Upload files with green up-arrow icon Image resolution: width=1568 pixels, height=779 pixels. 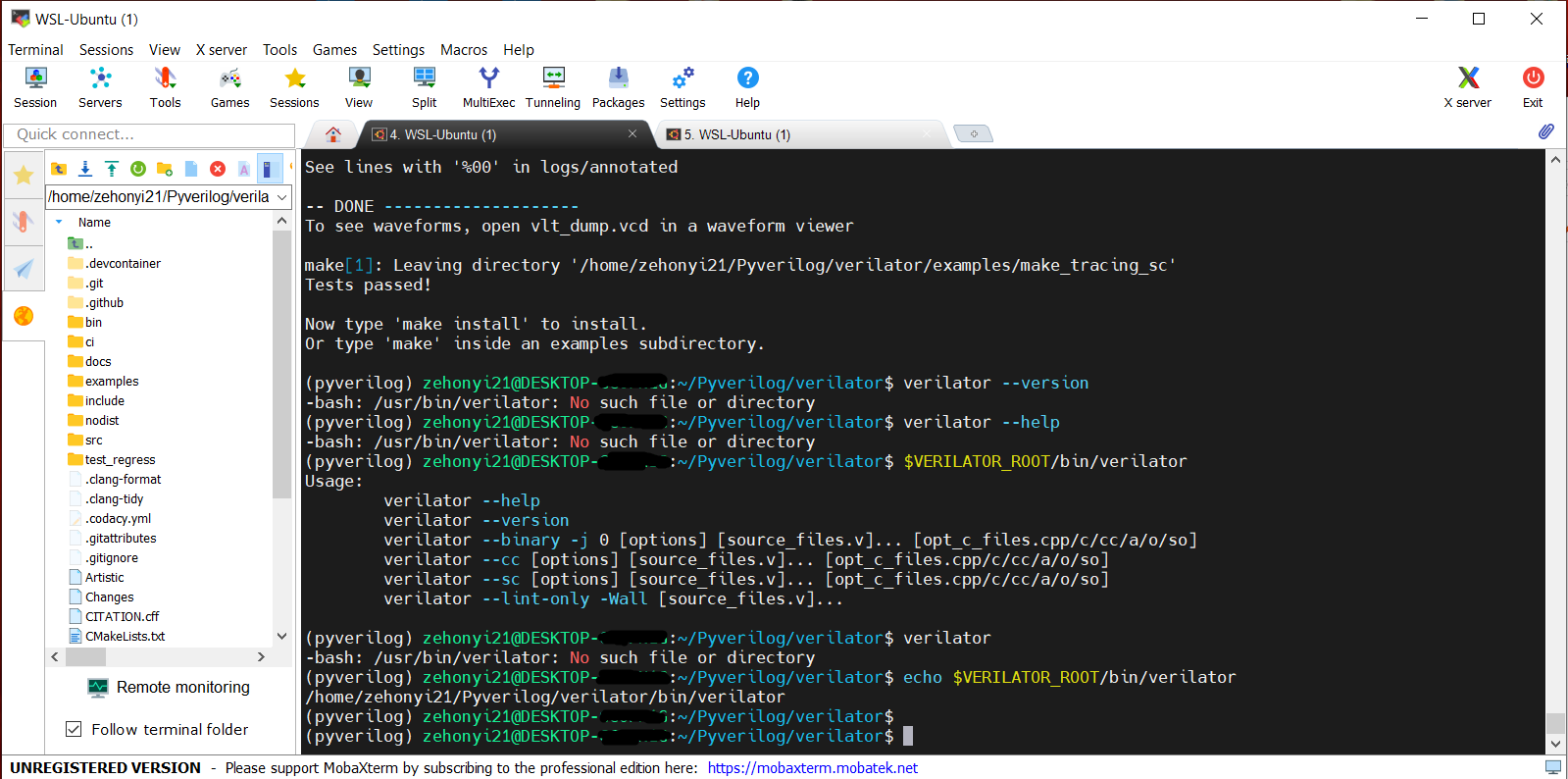point(112,169)
